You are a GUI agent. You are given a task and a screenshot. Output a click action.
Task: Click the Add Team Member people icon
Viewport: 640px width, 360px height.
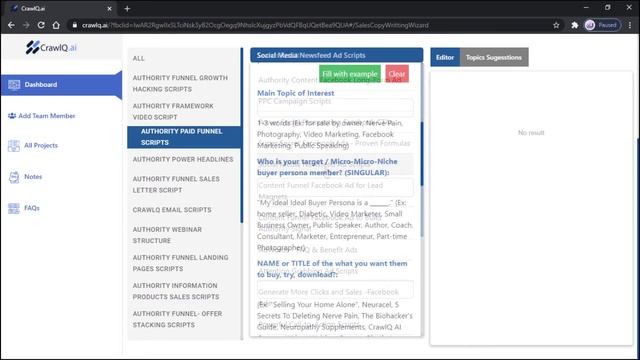(12, 116)
